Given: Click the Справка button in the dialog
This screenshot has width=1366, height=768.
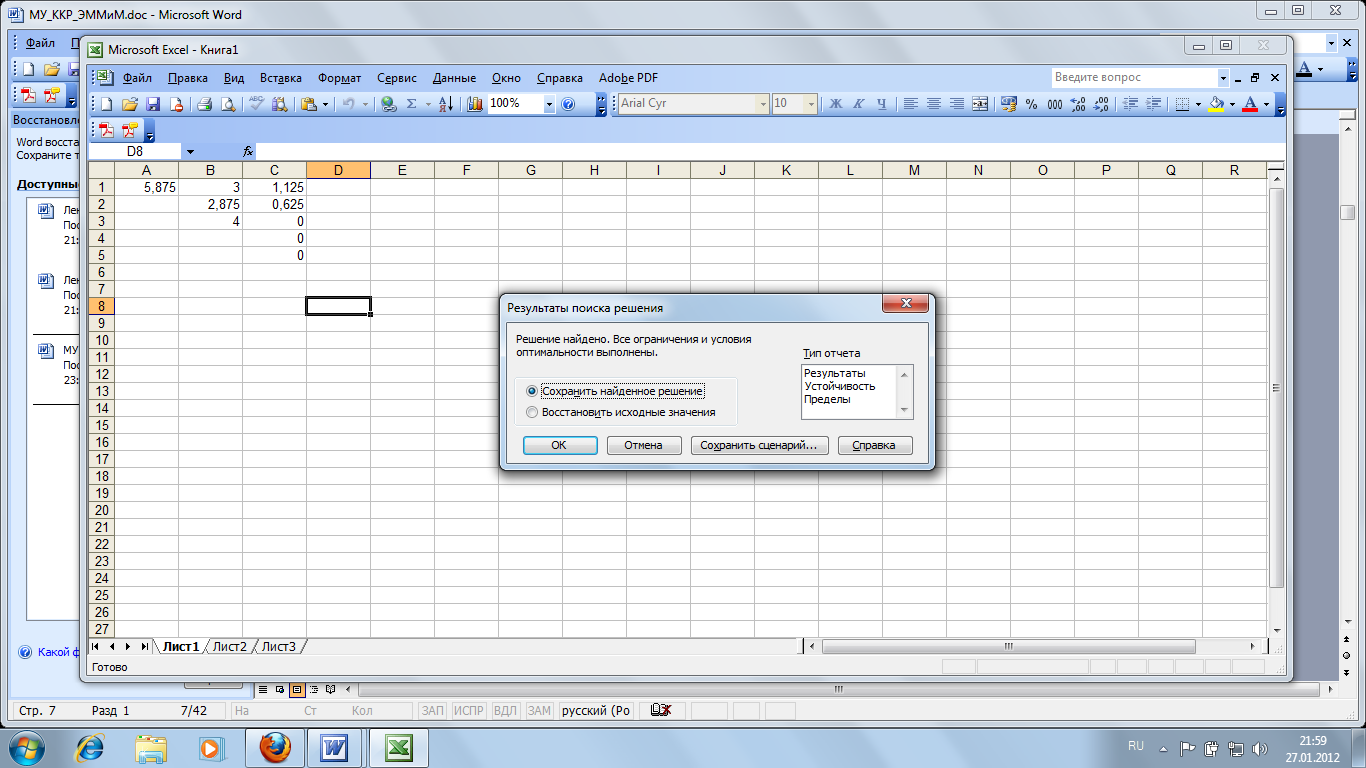Looking at the screenshot, I should coord(875,446).
